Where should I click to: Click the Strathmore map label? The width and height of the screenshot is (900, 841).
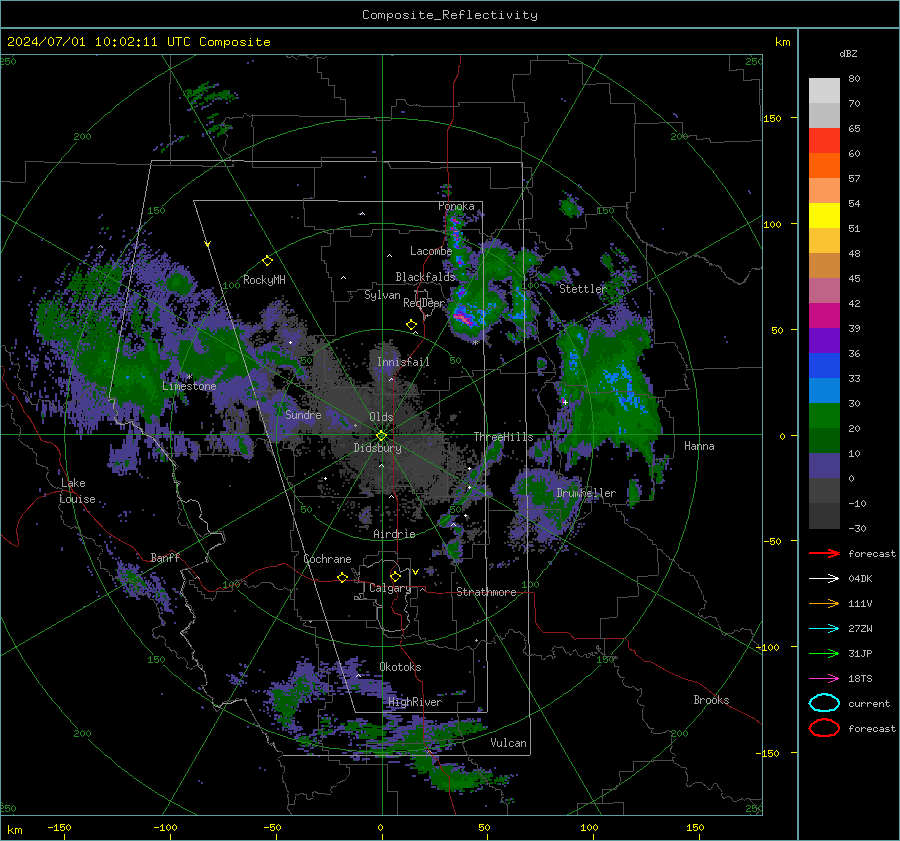486,592
